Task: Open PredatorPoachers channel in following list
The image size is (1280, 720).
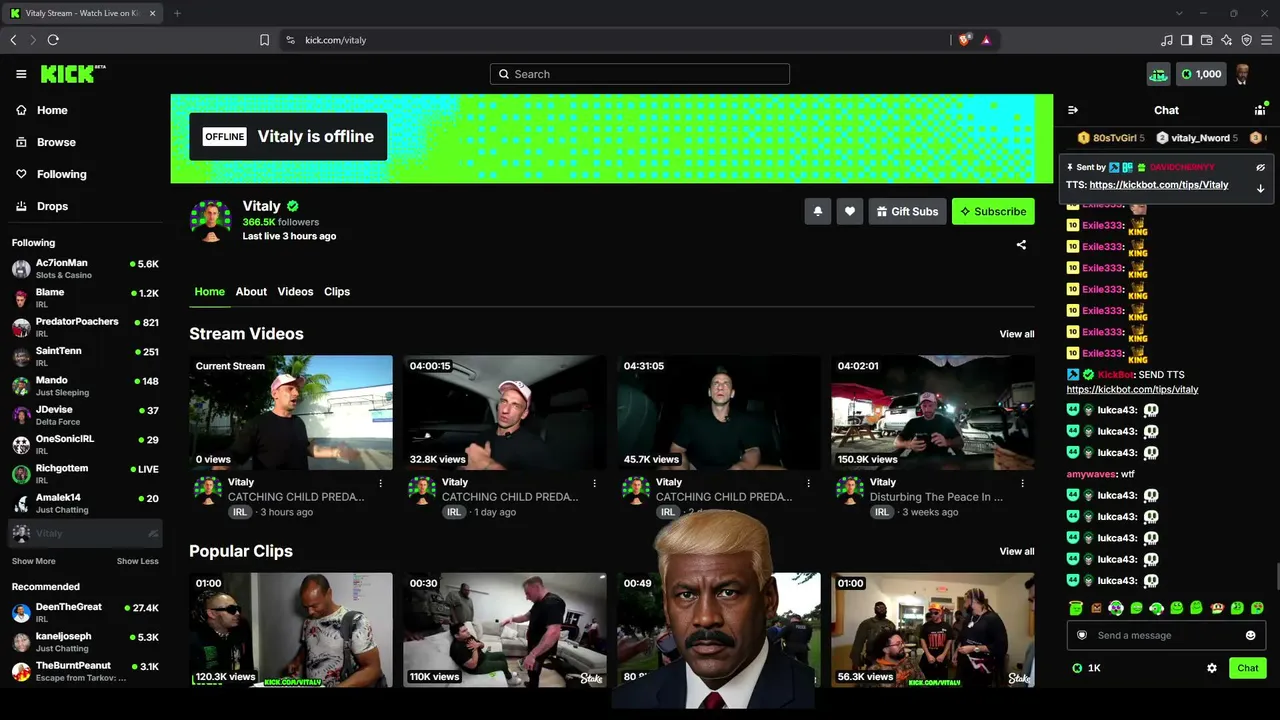Action: [x=85, y=327]
